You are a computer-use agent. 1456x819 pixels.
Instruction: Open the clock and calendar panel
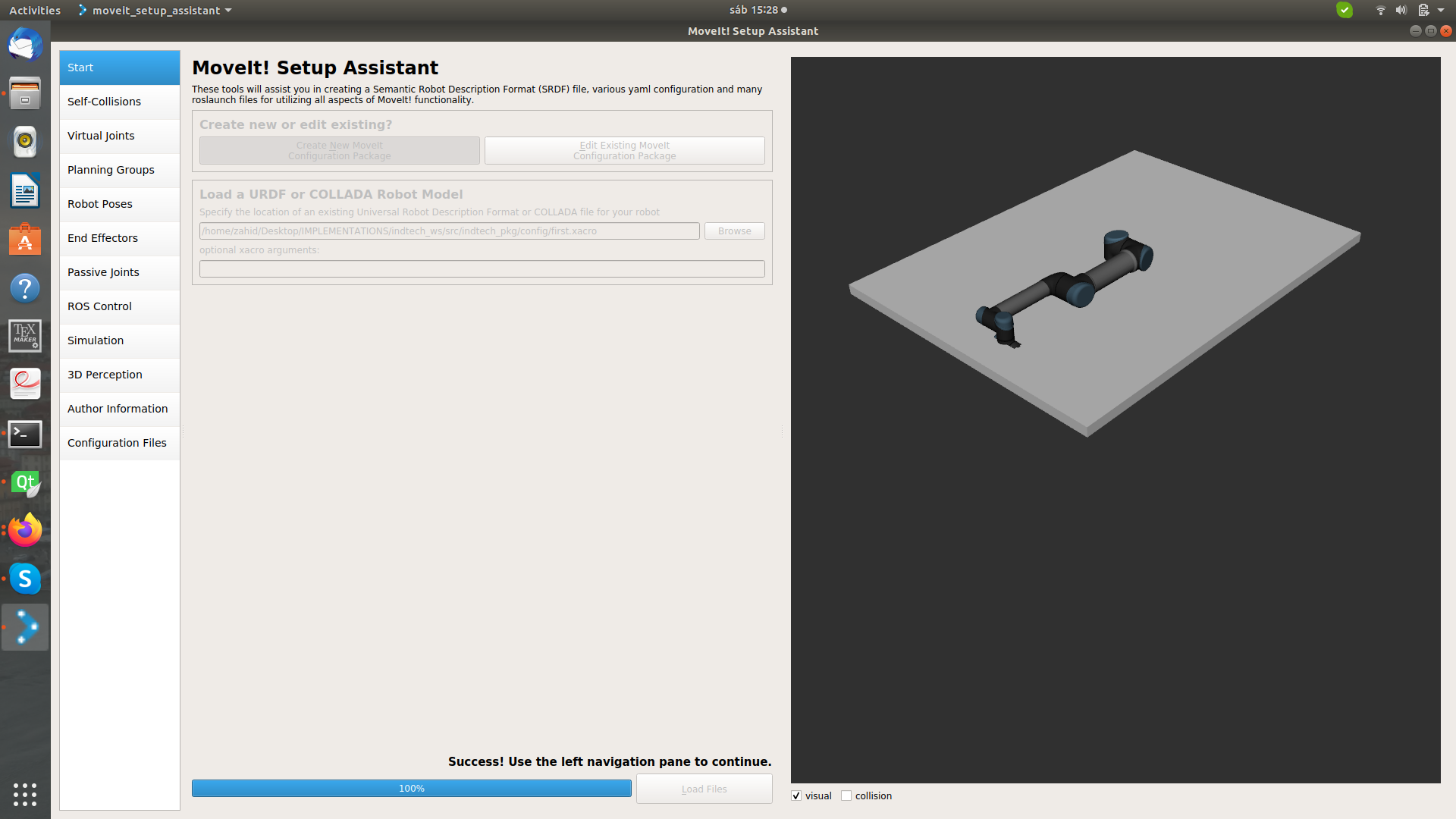[758, 10]
